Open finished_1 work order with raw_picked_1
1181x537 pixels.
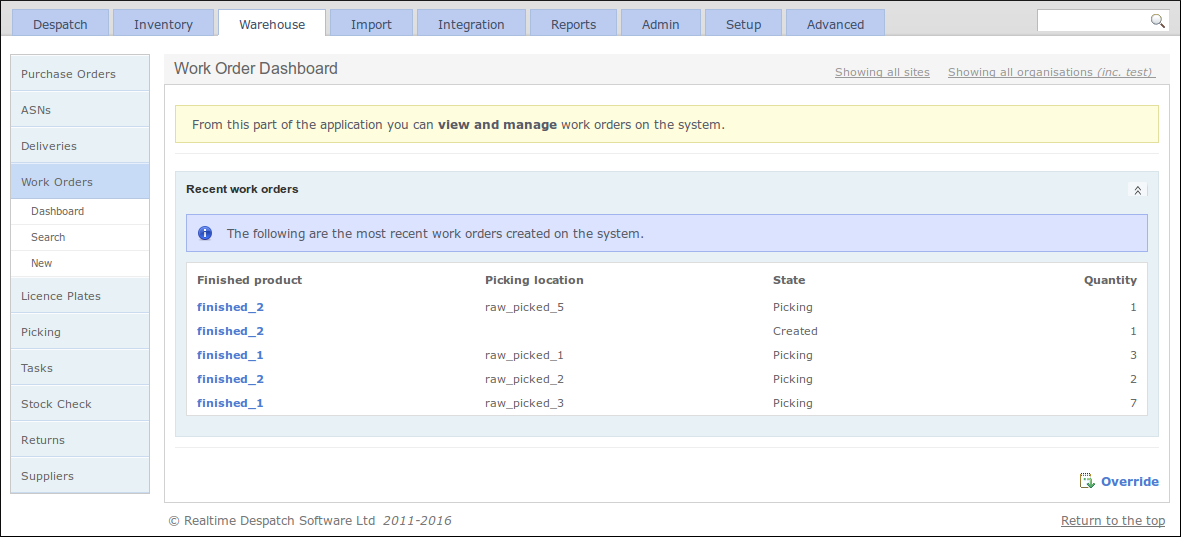[x=230, y=355]
